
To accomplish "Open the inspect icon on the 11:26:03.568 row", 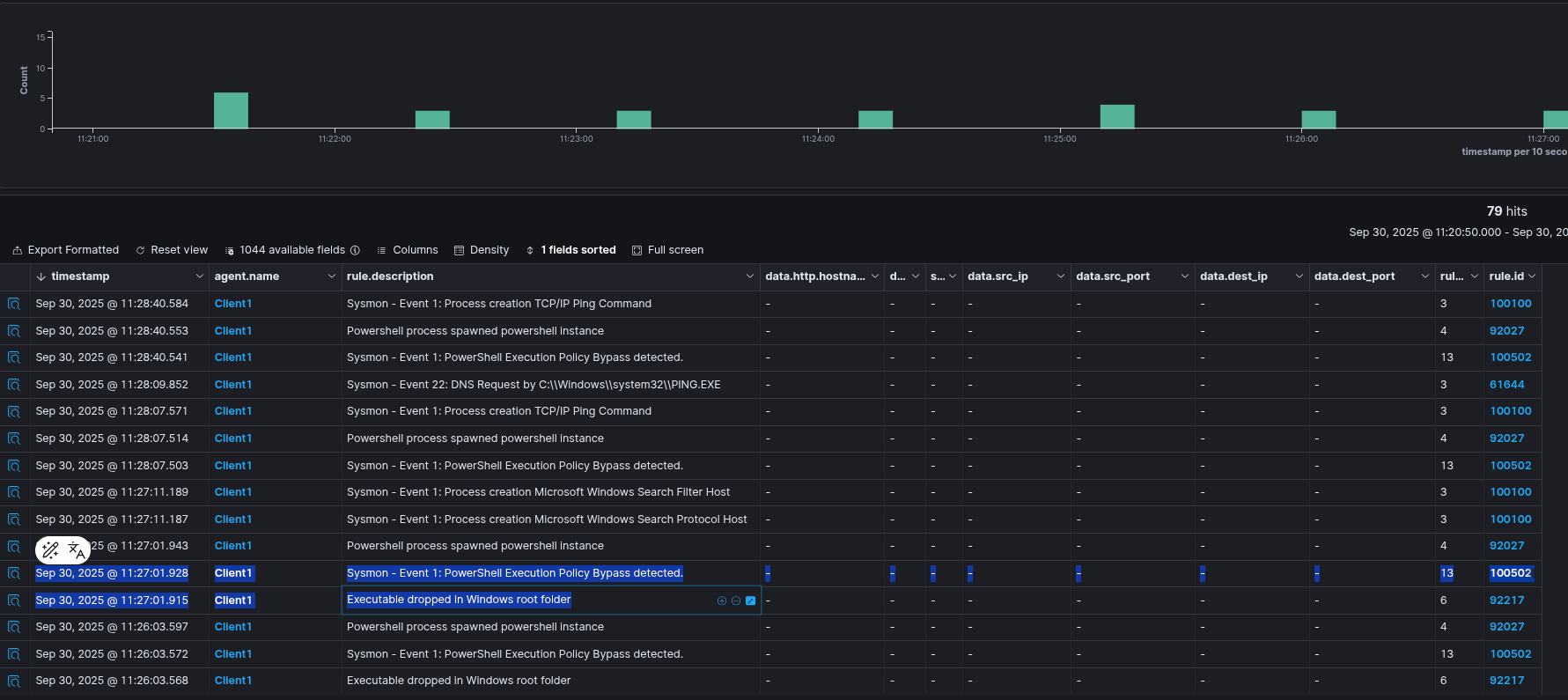I will pos(14,681).
